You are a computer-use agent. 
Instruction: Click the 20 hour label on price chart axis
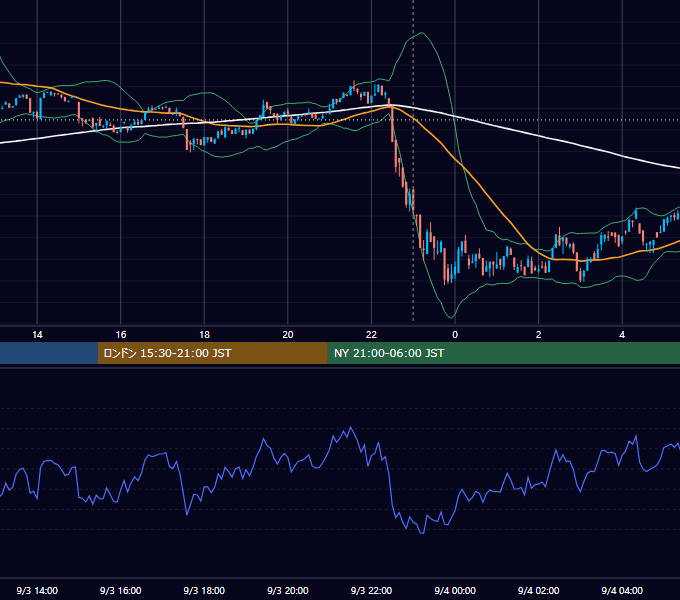click(288, 335)
